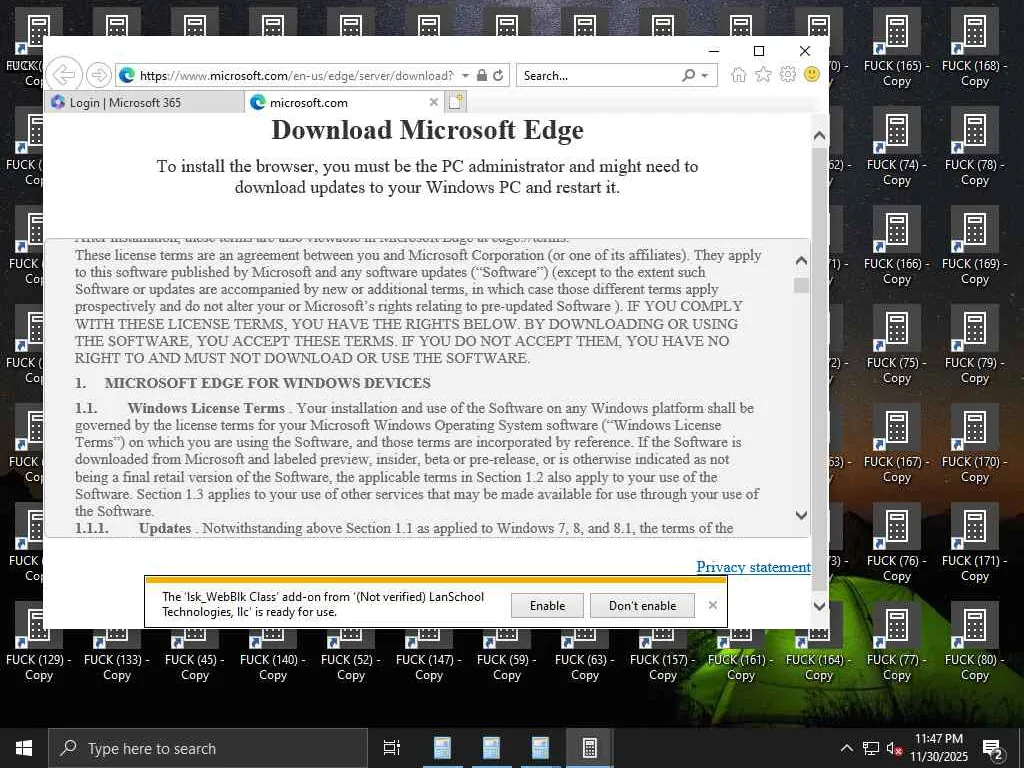1024x768 pixels.
Task: Open the search provider dropdown arrow
Action: [x=705, y=76]
